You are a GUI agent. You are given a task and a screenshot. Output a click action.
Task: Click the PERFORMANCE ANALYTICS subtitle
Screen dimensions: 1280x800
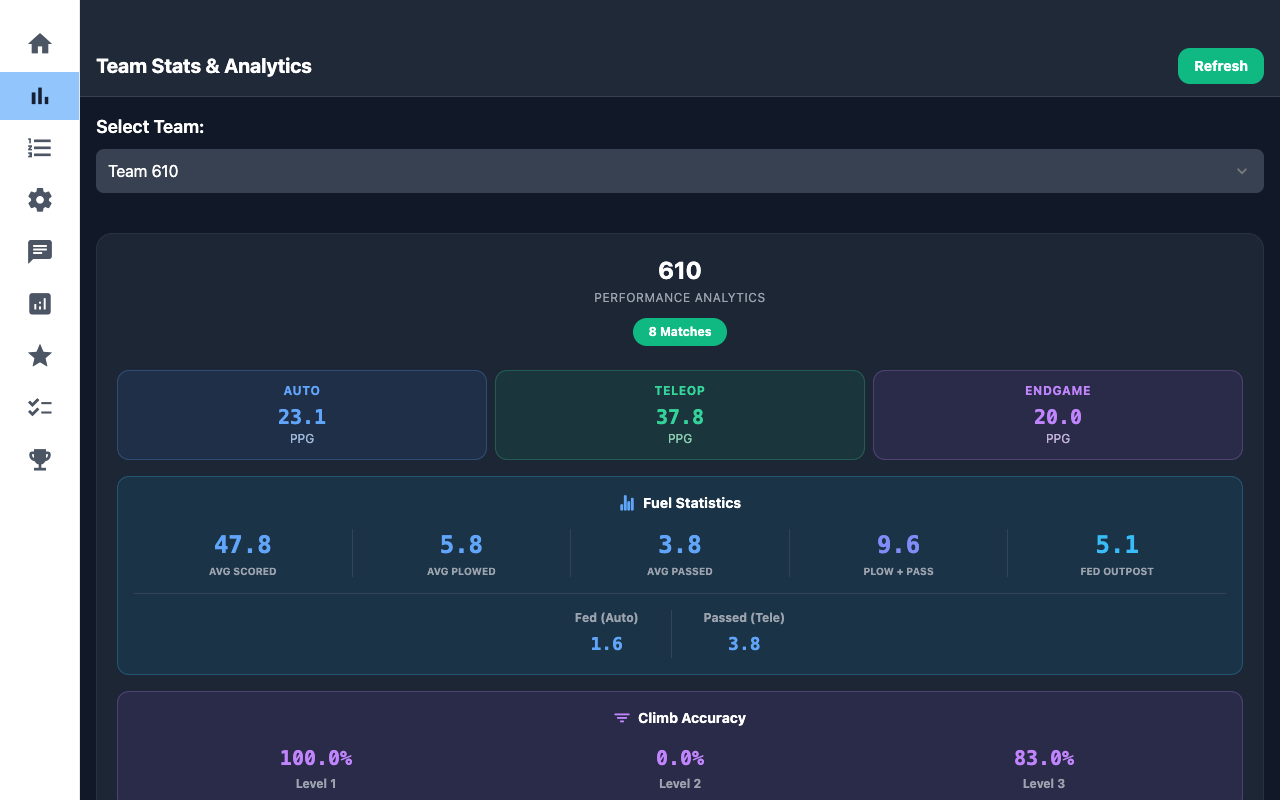click(680, 298)
